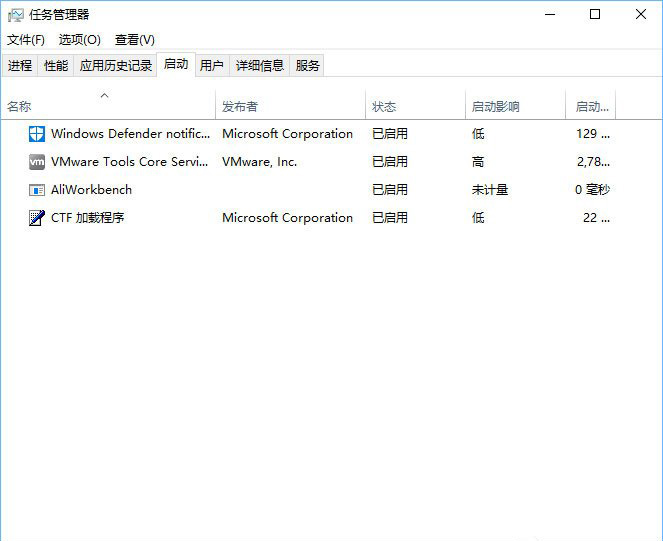The width and height of the screenshot is (663, 541).
Task: Switch to the 性能 tab
Action: 56,66
